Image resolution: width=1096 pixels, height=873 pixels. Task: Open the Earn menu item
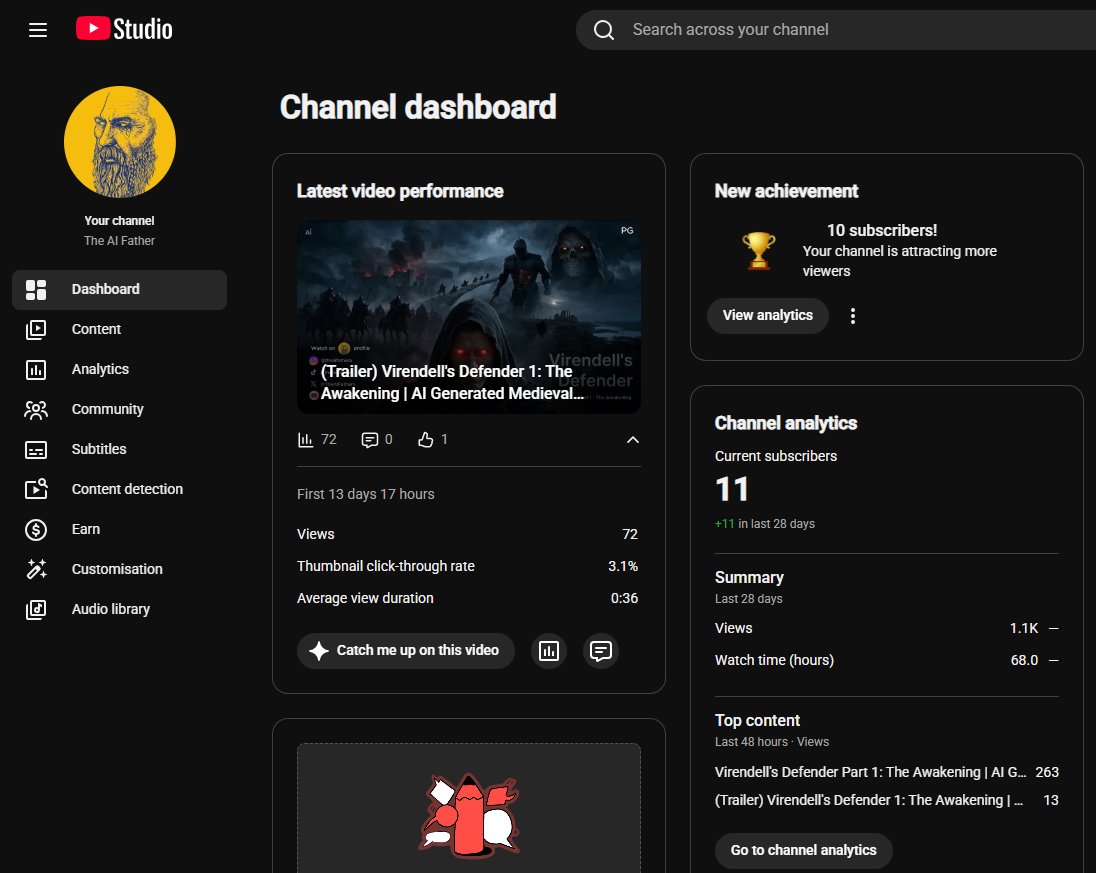point(120,530)
